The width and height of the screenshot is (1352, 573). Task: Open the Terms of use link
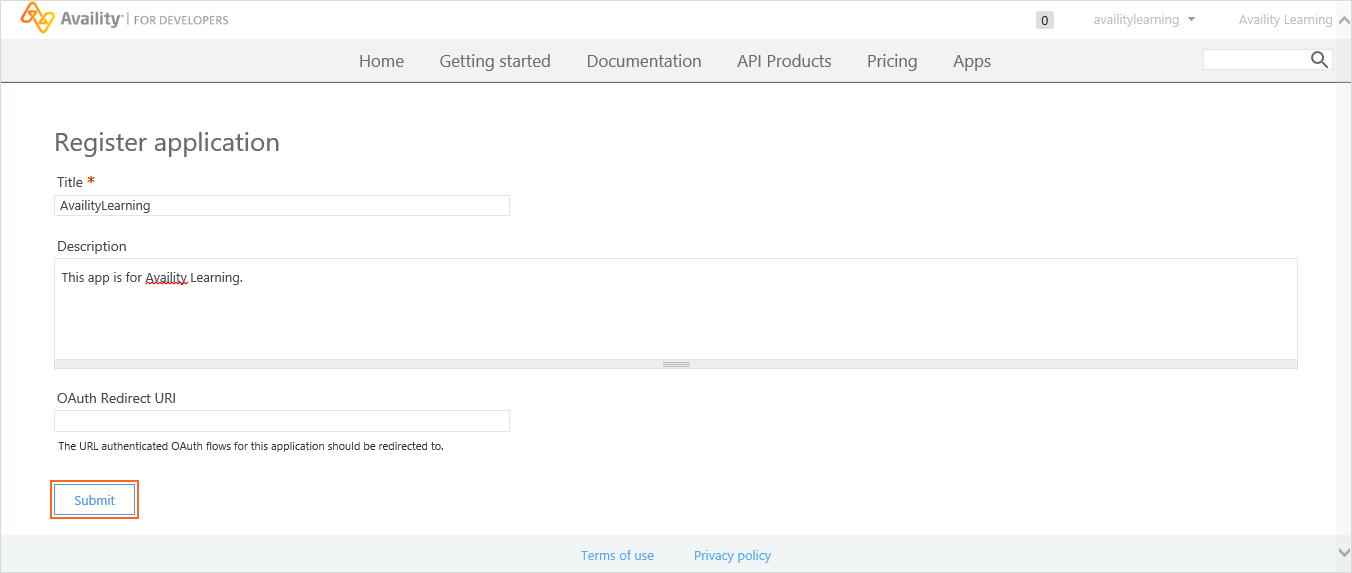(617, 555)
